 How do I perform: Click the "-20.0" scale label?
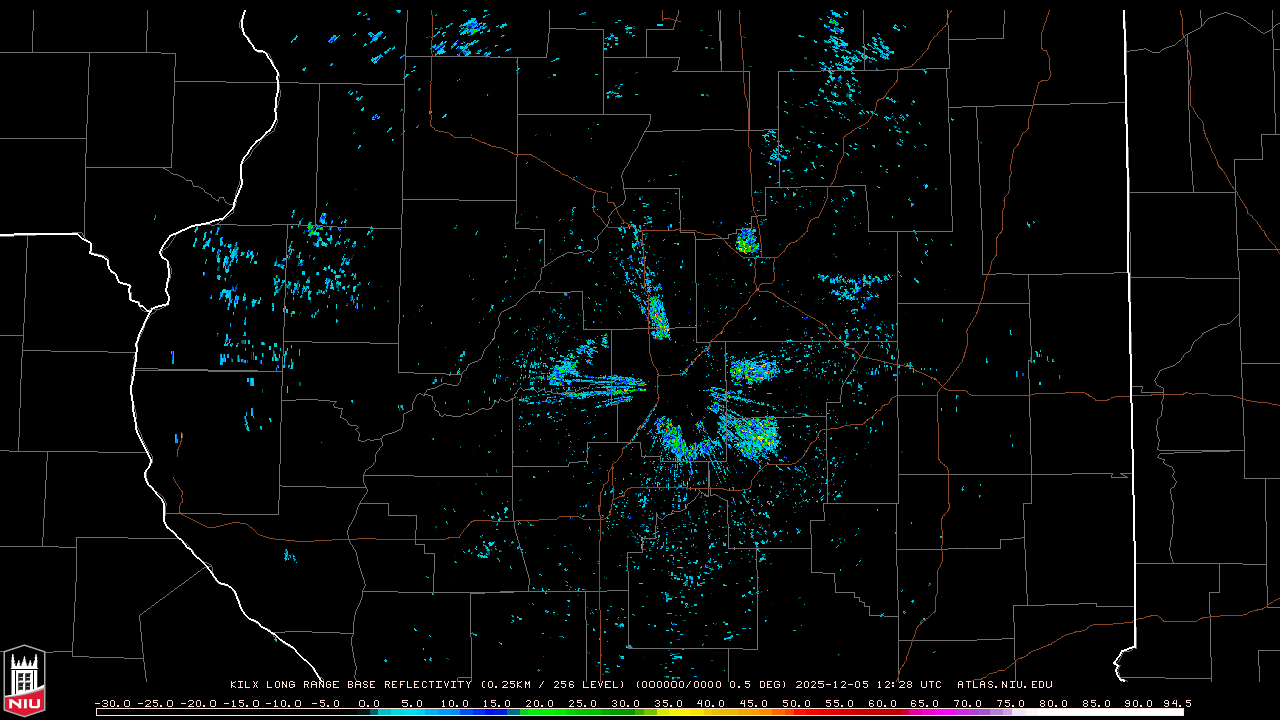pos(197,703)
